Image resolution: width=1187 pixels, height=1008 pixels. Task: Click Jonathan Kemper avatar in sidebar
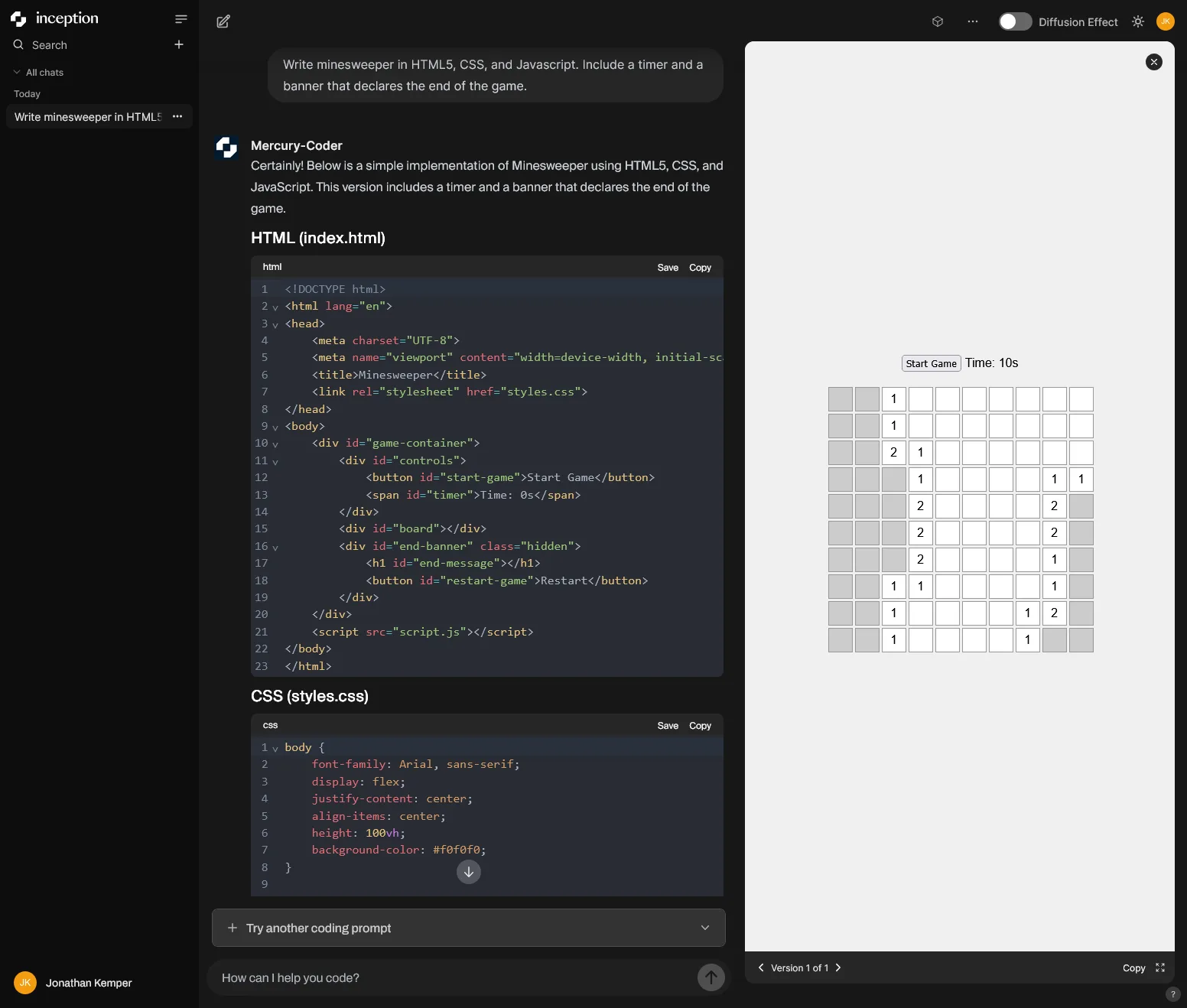pyautogui.click(x=25, y=983)
